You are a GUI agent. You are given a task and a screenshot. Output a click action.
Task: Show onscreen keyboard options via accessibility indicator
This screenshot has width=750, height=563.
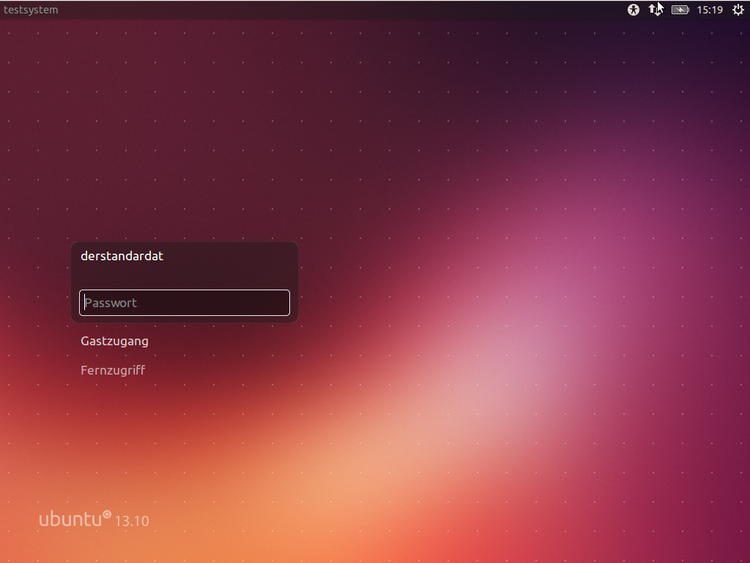click(x=633, y=10)
